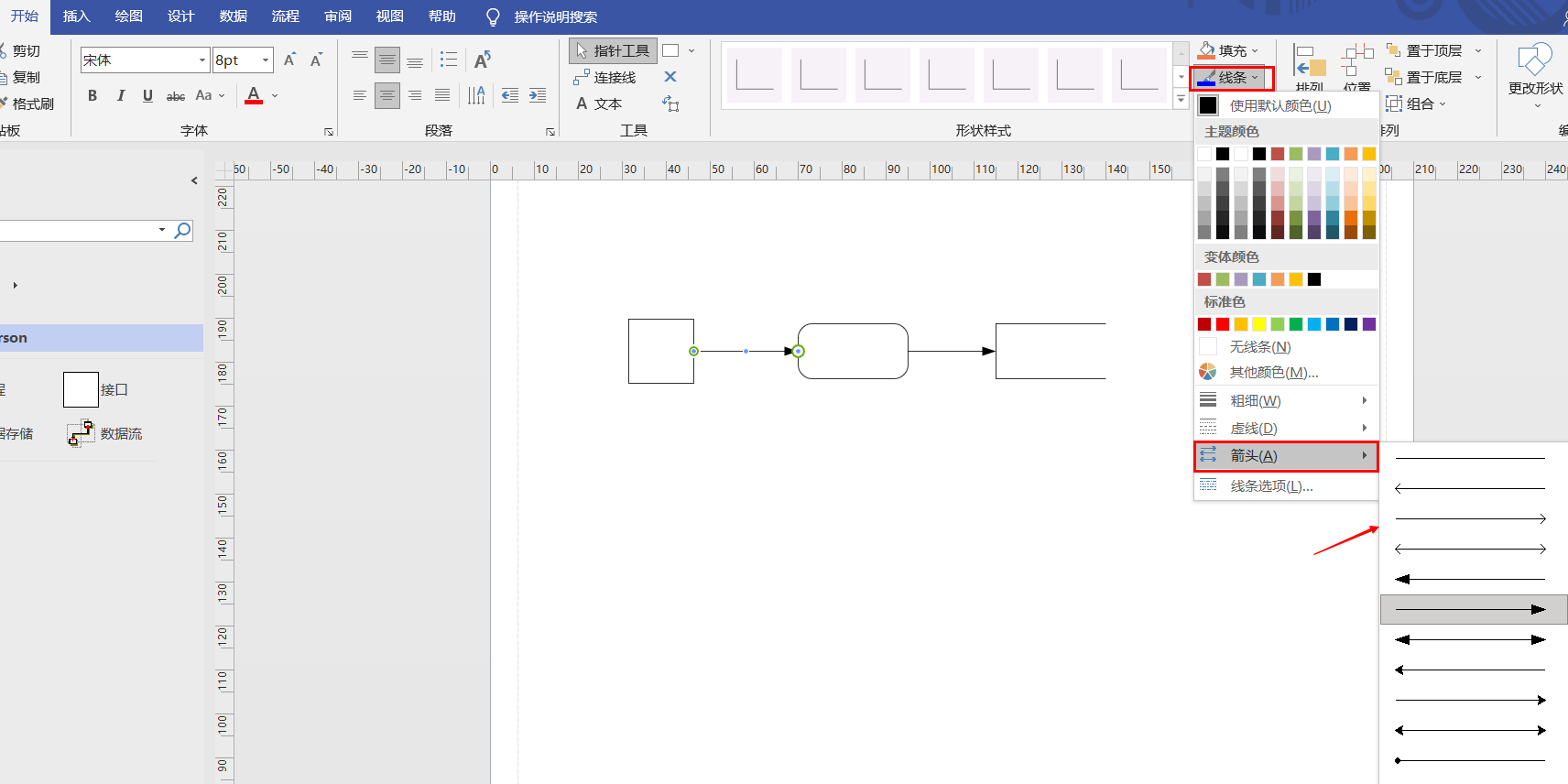This screenshot has height=784, width=1568.
Task: Decrease font size with shrink icon
Action: point(316,60)
